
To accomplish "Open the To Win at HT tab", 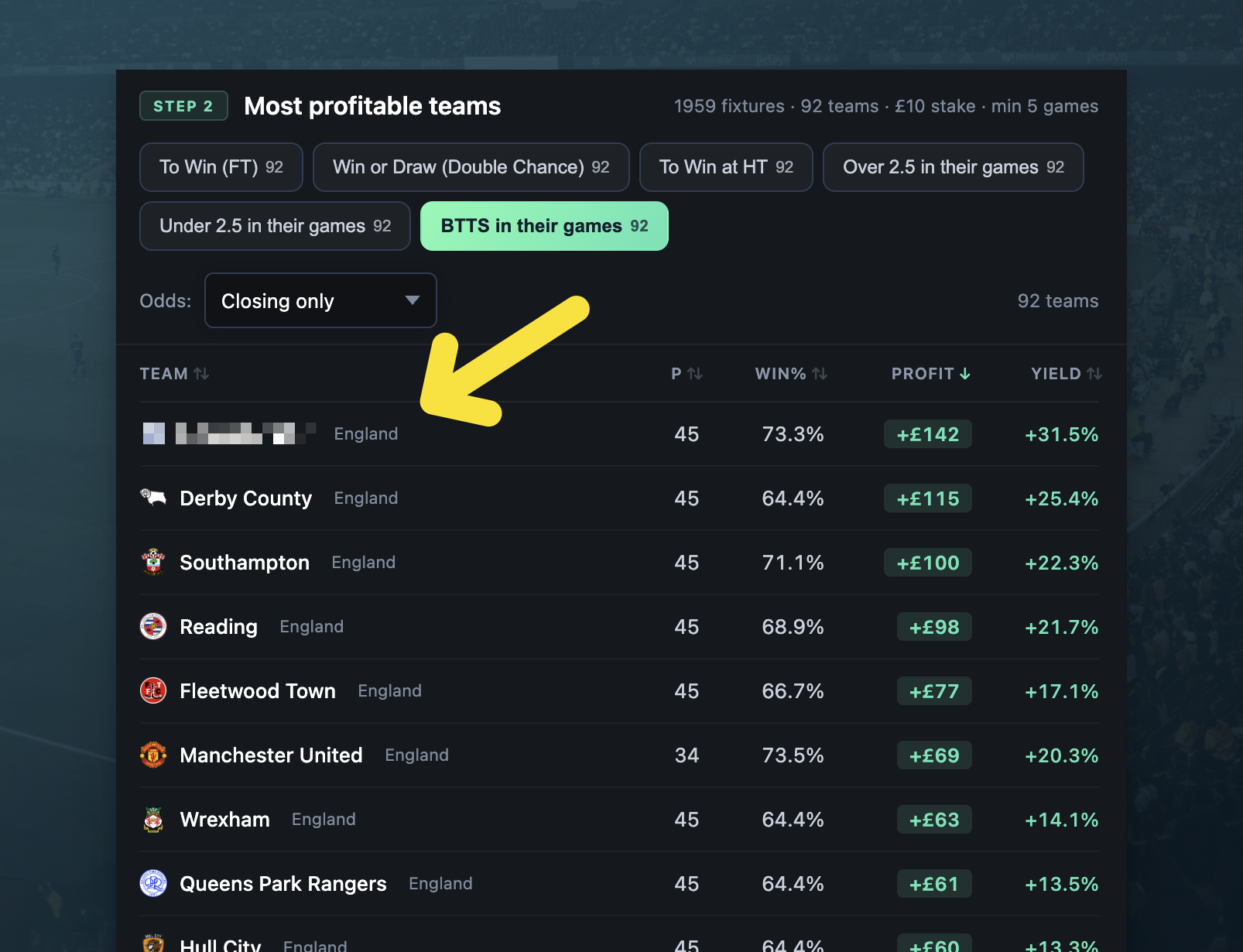I will (x=726, y=167).
